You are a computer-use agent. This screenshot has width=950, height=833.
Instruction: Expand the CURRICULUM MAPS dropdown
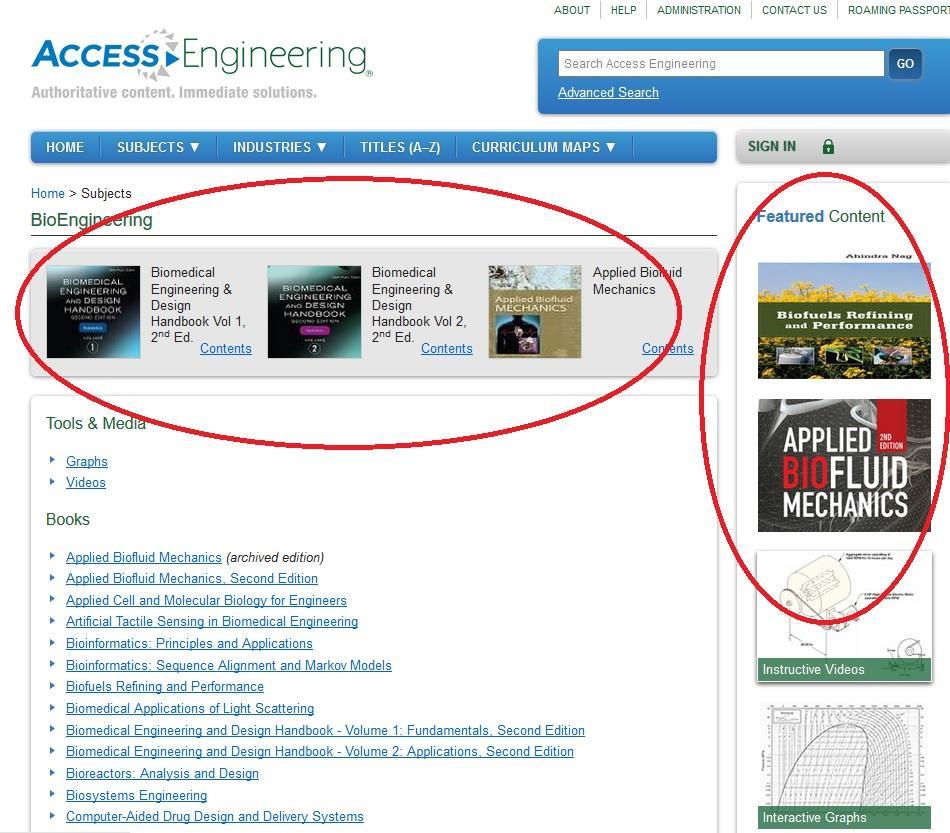pyautogui.click(x=543, y=147)
